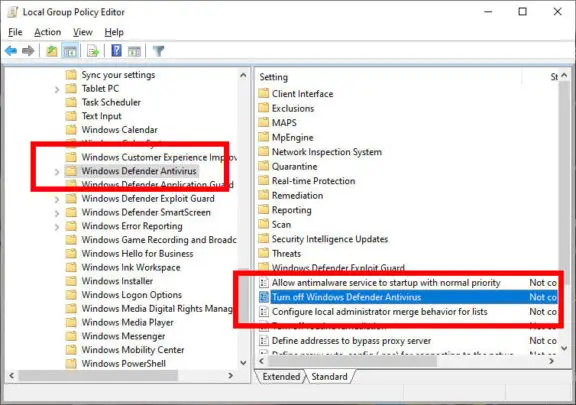Switch to the Extended tab
Viewport: 576px width, 405px height.
tap(281, 377)
